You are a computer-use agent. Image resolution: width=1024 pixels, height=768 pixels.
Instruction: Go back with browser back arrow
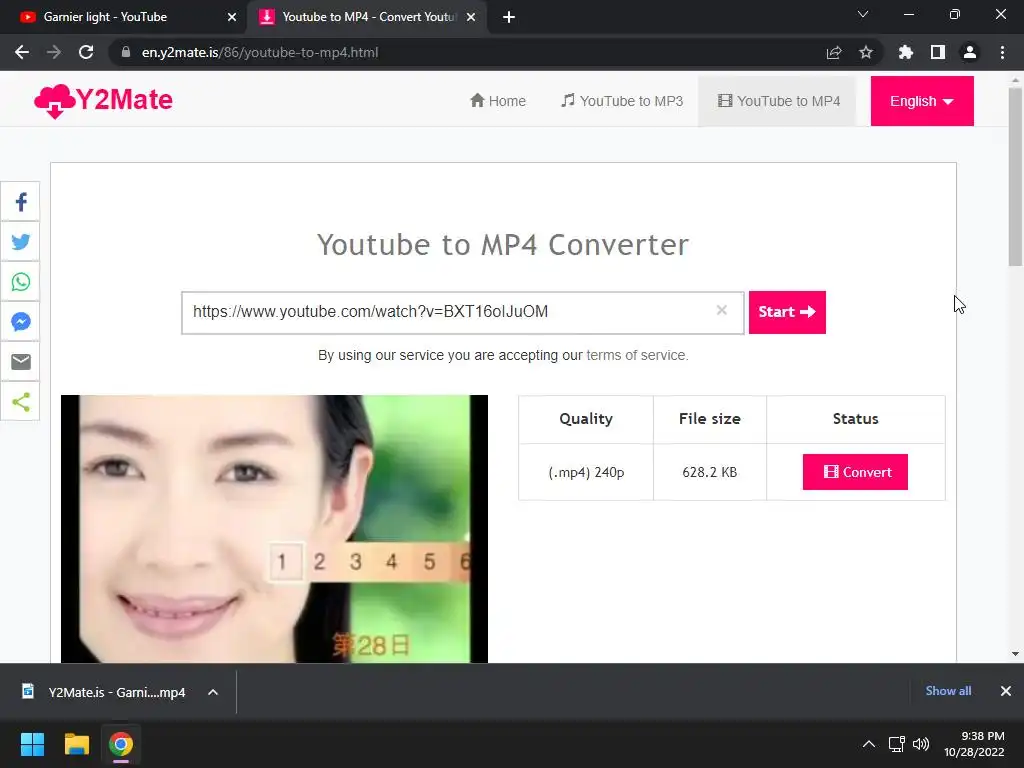22,52
